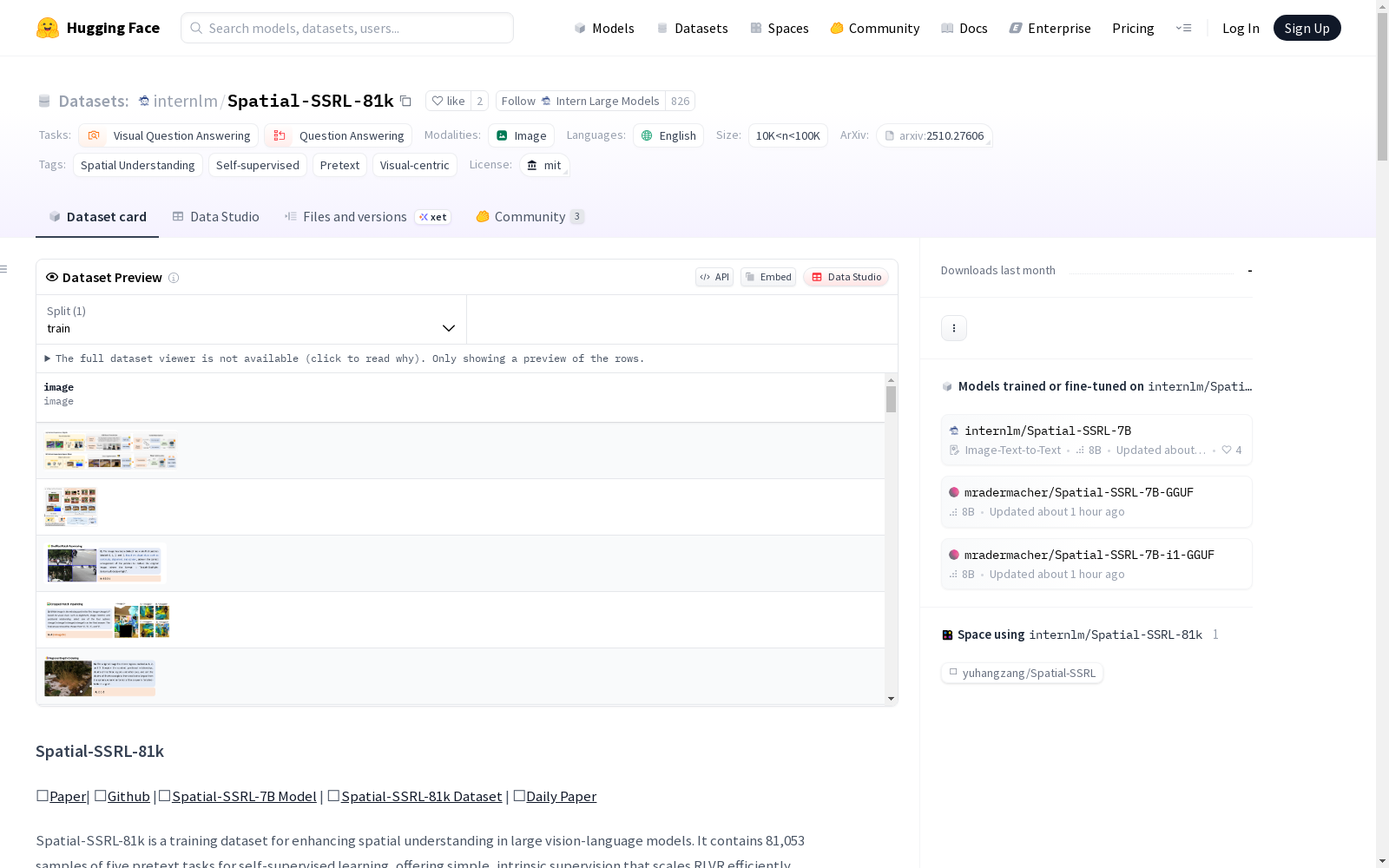Image resolution: width=1389 pixels, height=868 pixels.
Task: Switch to the Community tab with 3 discussions
Action: pos(530,217)
